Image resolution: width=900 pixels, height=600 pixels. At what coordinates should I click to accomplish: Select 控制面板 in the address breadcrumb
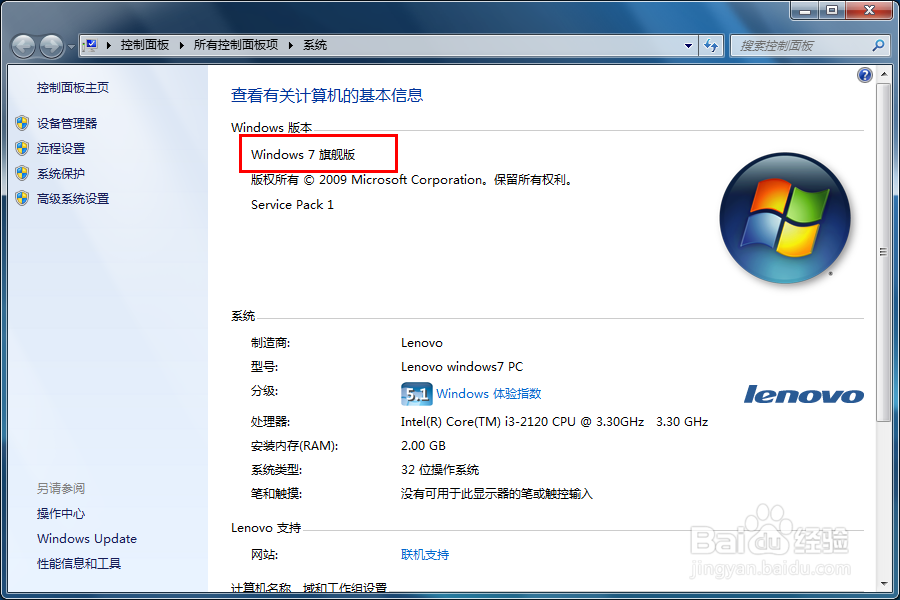click(145, 45)
